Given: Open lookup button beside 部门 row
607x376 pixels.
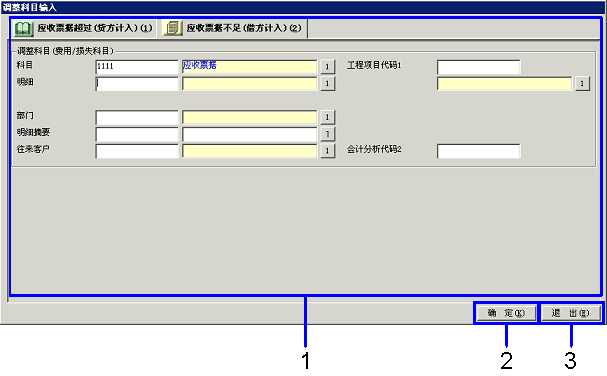Looking at the screenshot, I should pos(328,117).
